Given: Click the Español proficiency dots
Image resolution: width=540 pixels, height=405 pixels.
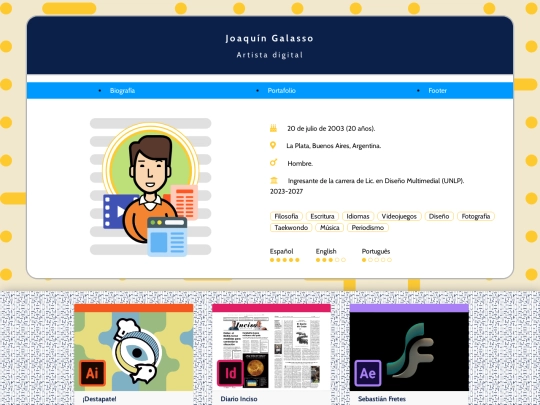Looking at the screenshot, I should (284, 260).
